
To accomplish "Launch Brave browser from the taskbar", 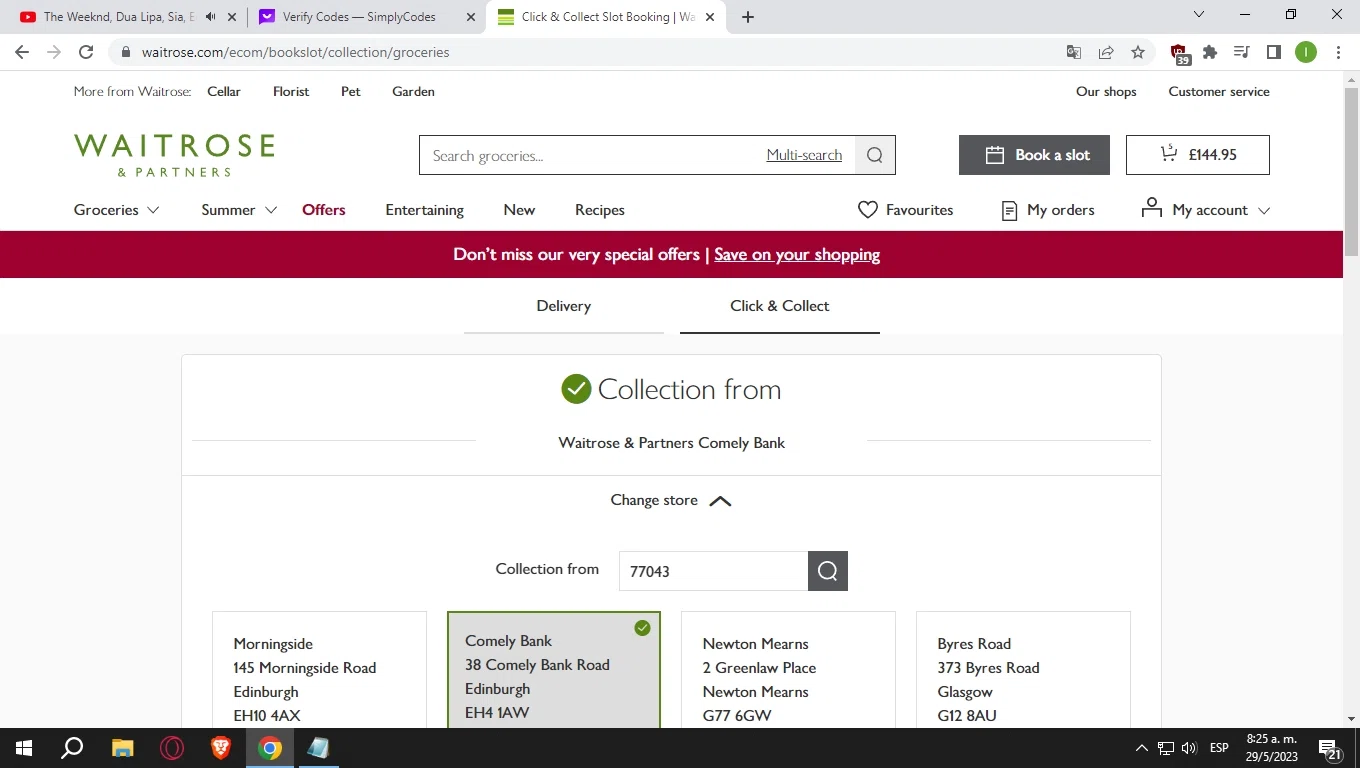I will (x=221, y=748).
